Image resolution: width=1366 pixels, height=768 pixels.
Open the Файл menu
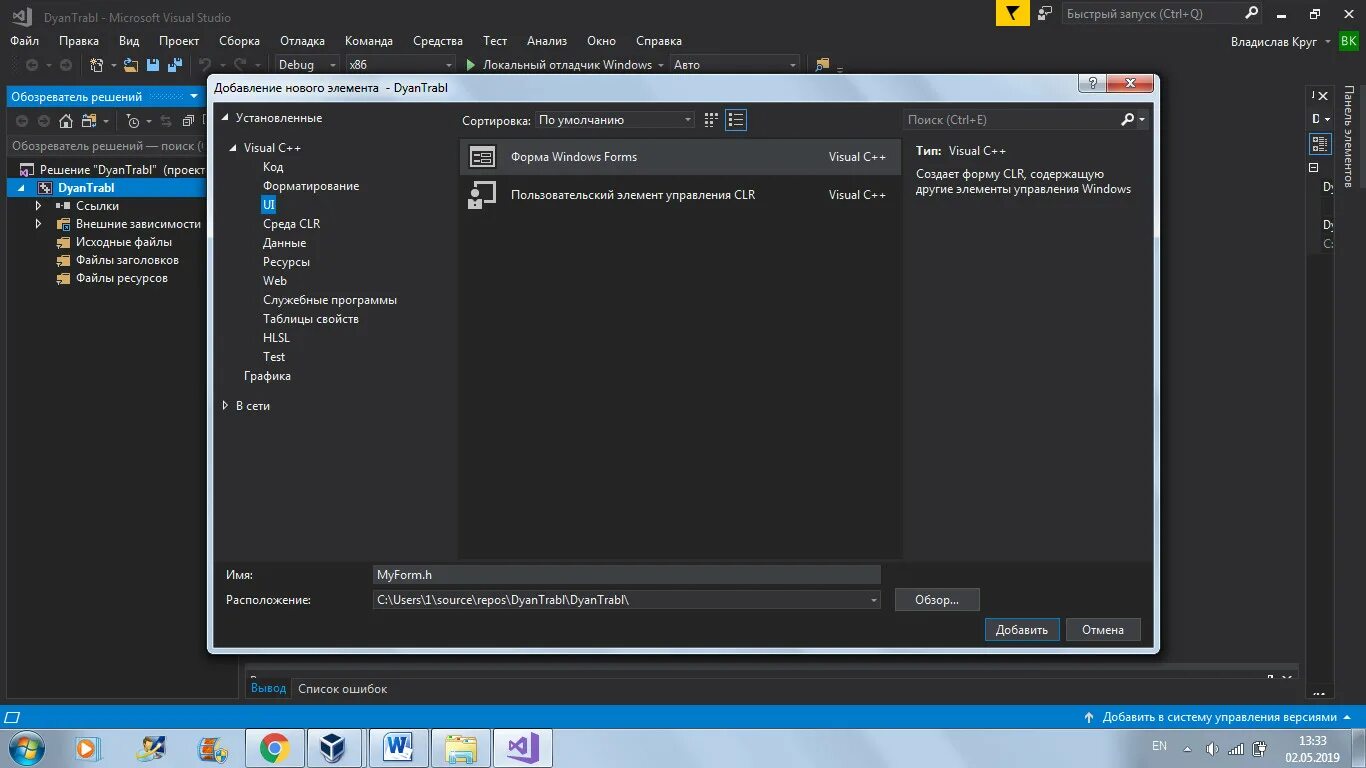point(25,41)
